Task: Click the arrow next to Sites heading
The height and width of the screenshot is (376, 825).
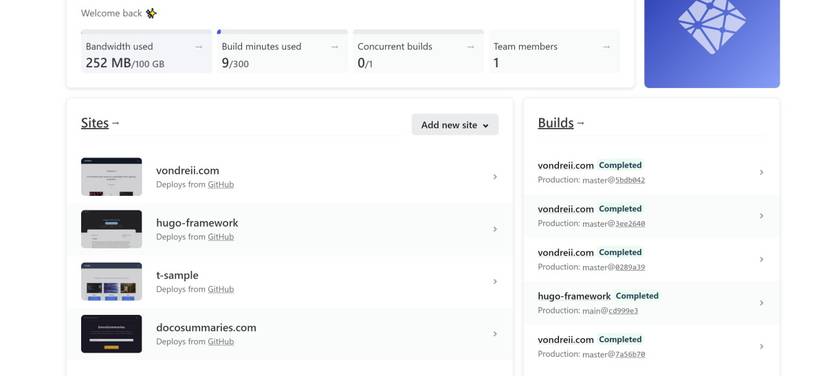Action: tap(116, 123)
